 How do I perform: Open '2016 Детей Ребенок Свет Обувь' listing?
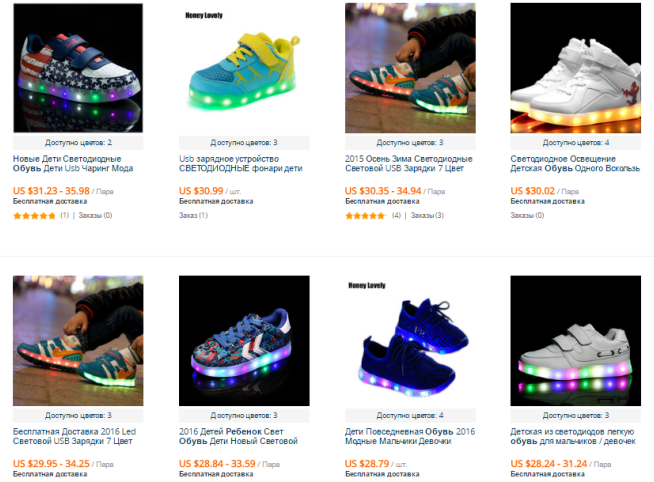(238, 436)
